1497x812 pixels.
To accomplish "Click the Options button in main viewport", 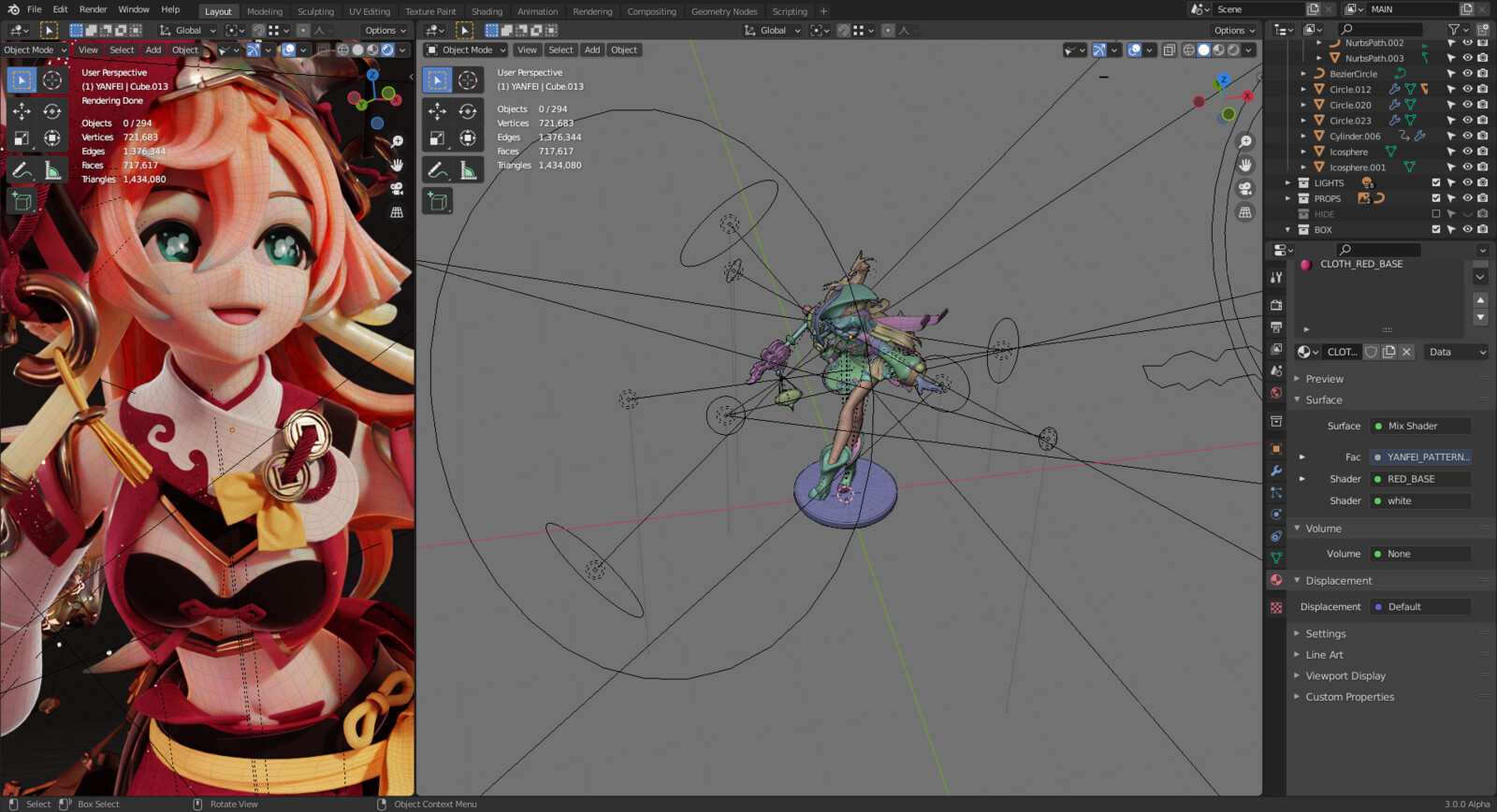I will pyautogui.click(x=1234, y=30).
